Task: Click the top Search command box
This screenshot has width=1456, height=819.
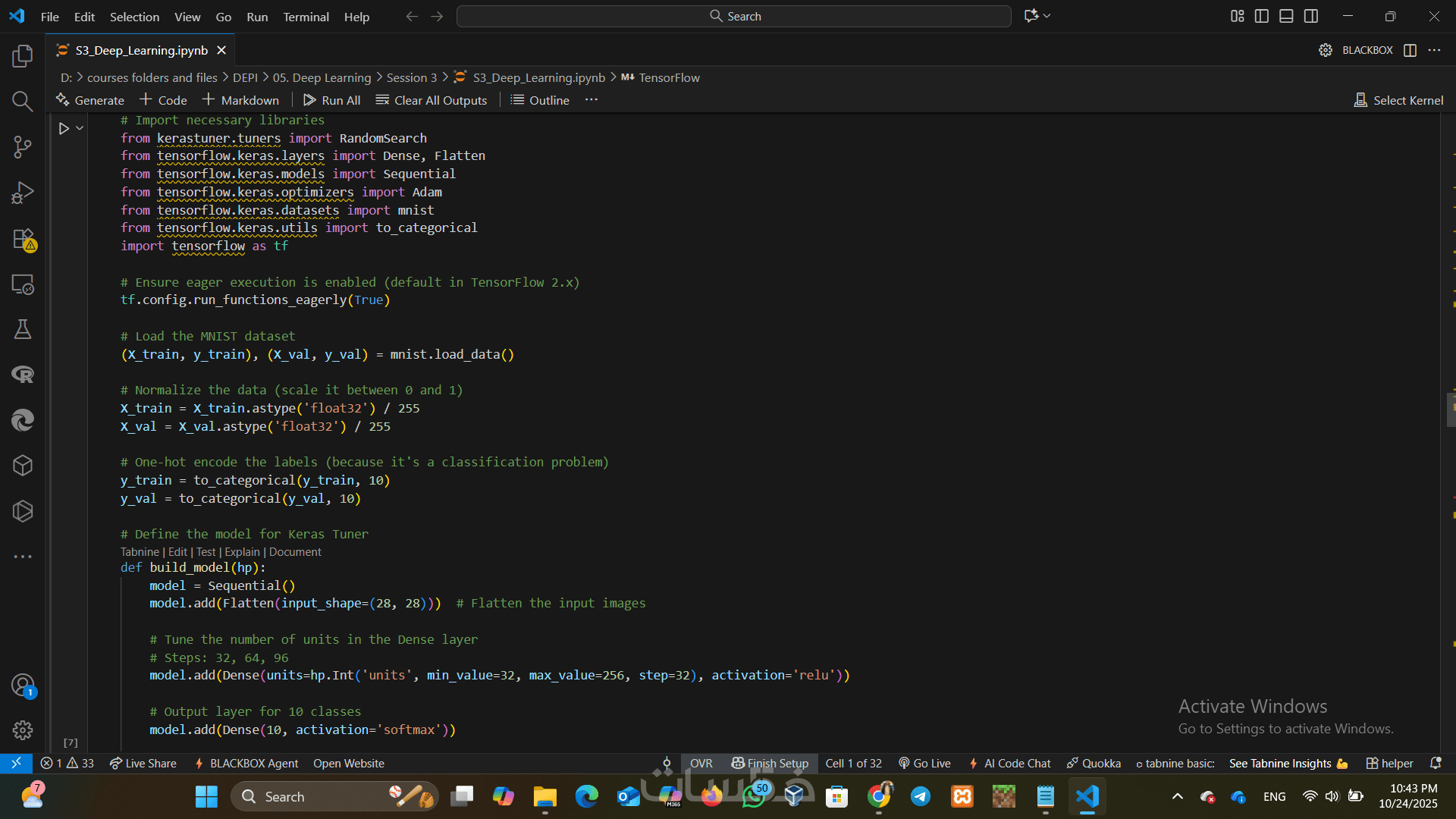Action: 733,16
